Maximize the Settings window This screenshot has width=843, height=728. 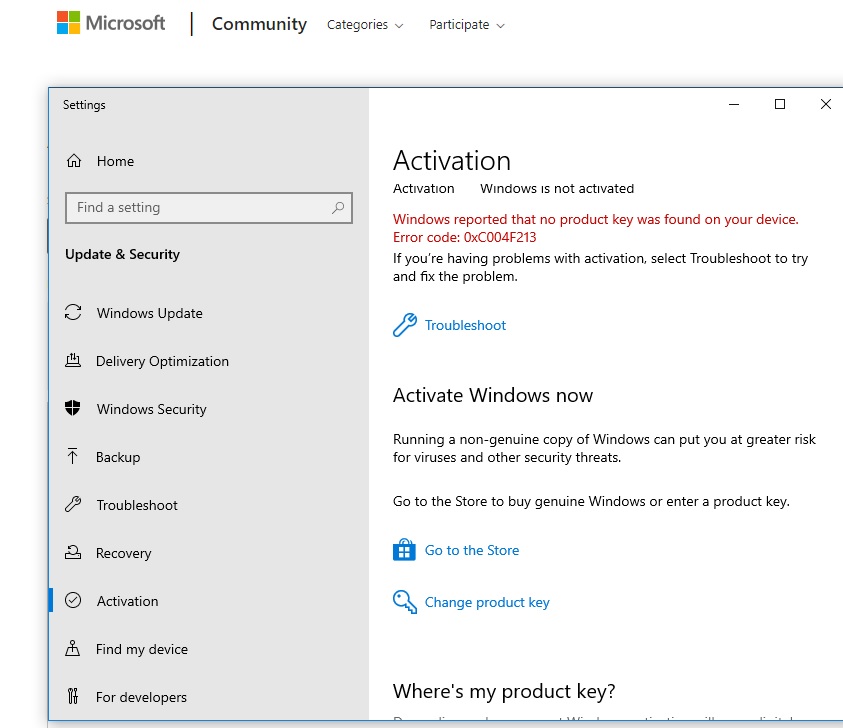780,104
